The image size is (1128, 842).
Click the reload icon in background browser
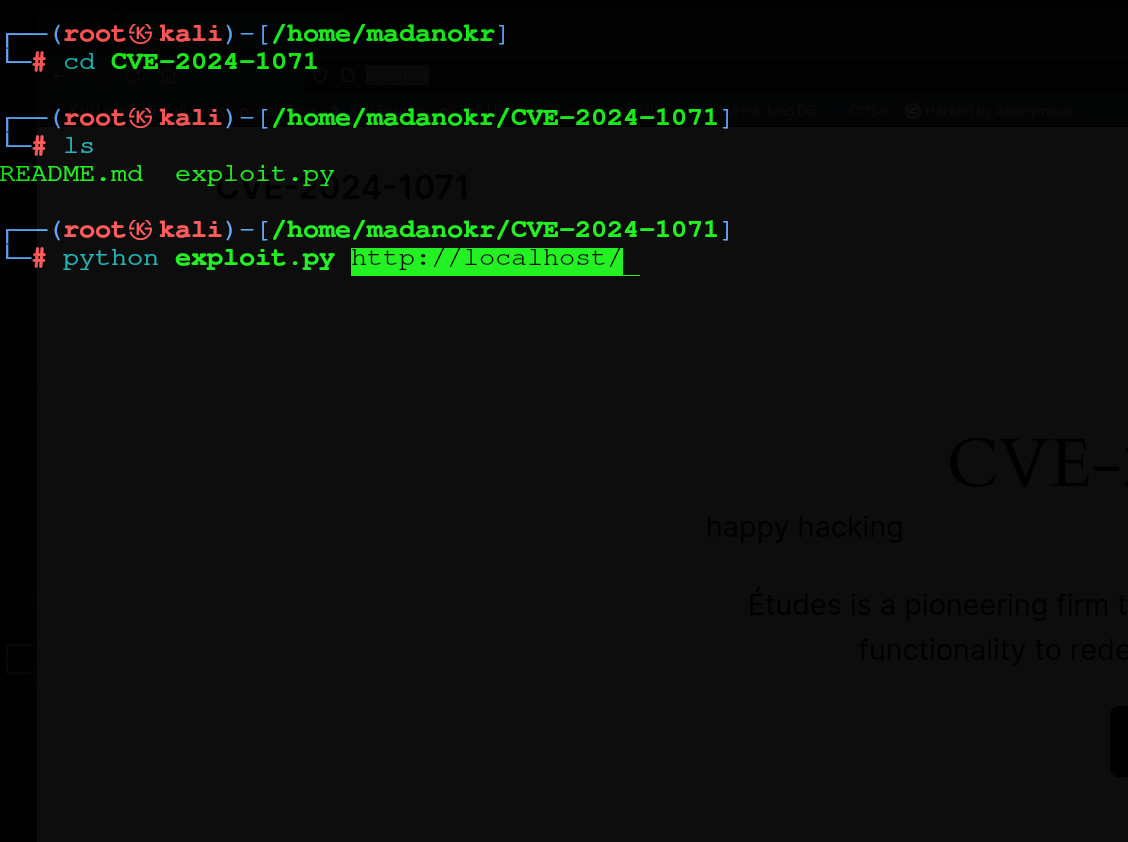[x=133, y=76]
